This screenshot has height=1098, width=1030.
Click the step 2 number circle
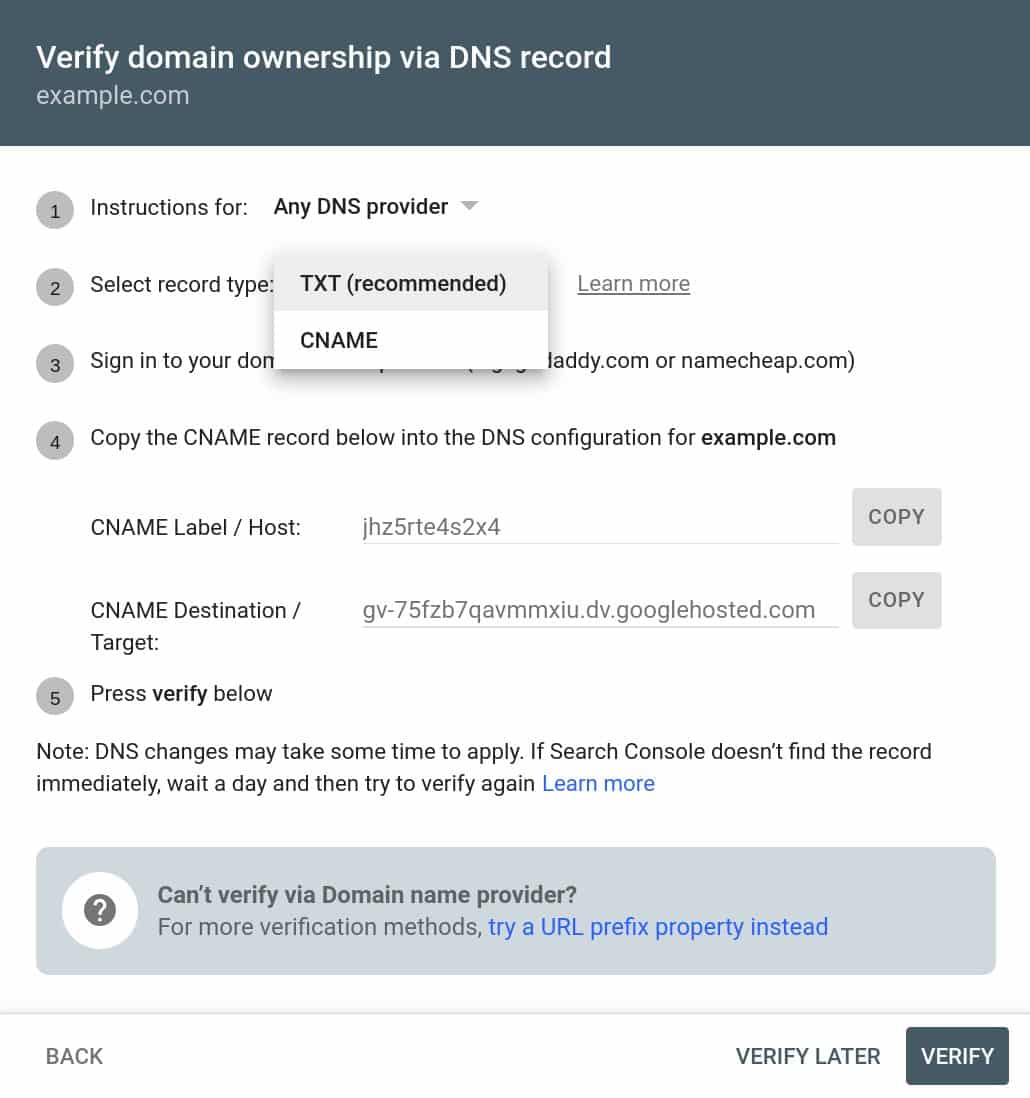coord(55,288)
